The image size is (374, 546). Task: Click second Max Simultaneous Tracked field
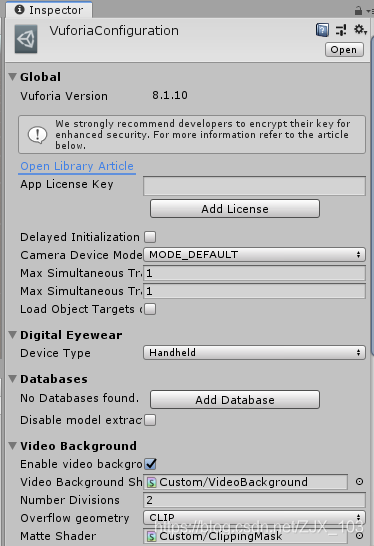(254, 291)
